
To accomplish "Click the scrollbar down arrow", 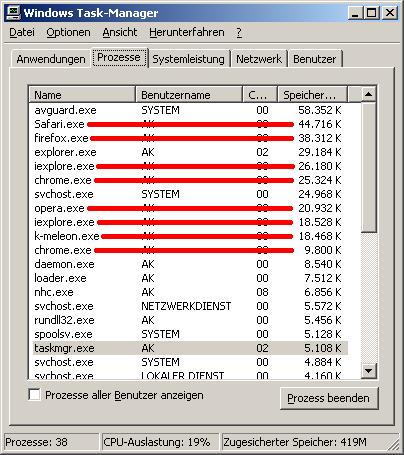I will pos(369,370).
